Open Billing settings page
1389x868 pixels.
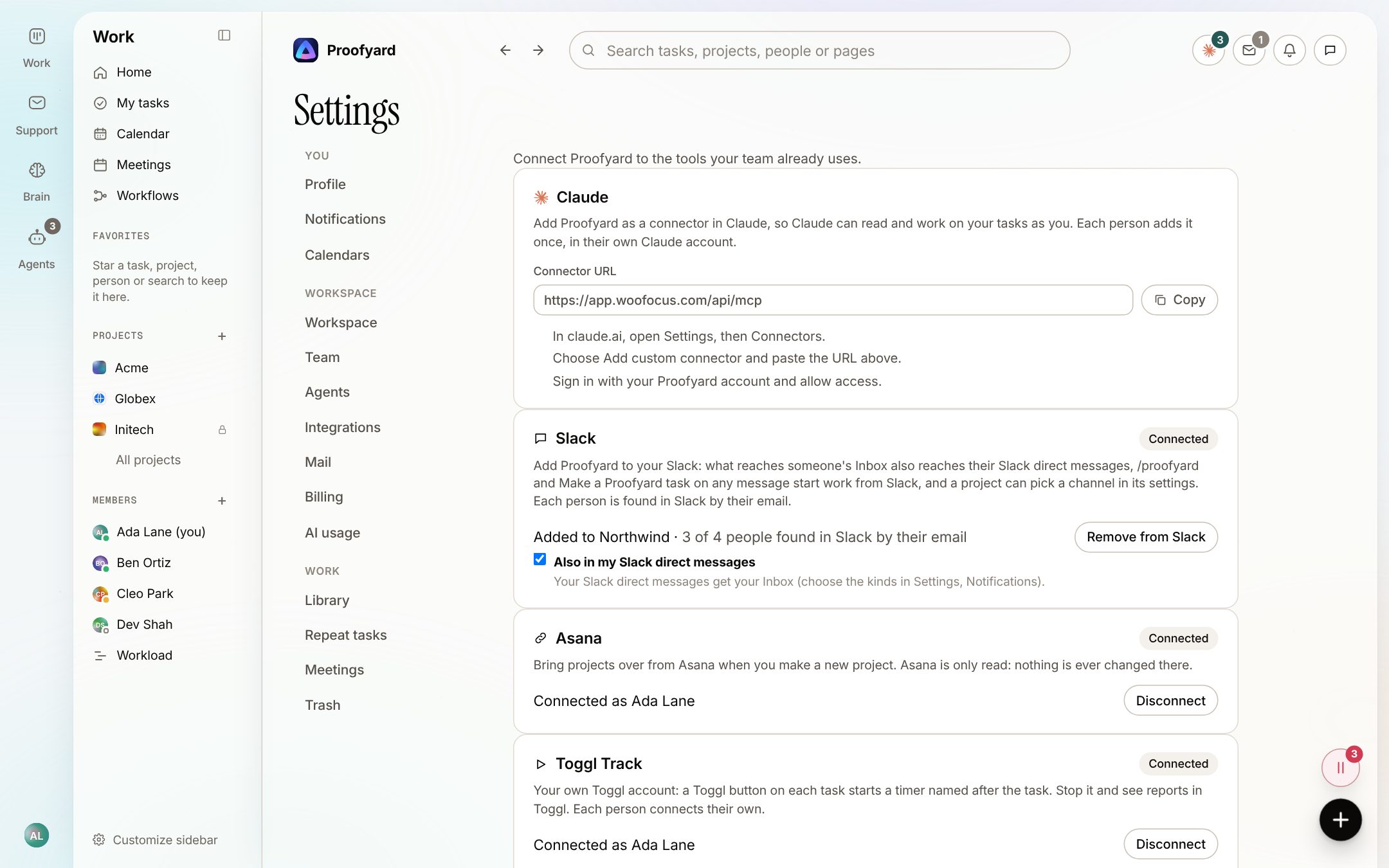[x=324, y=496]
